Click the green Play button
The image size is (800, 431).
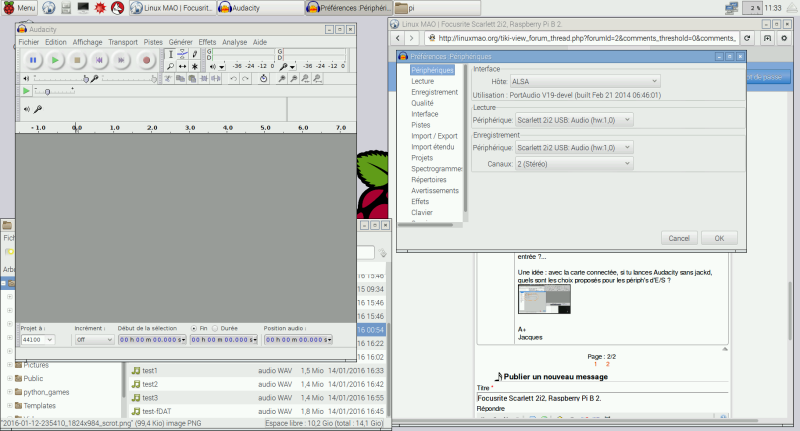[55, 61]
